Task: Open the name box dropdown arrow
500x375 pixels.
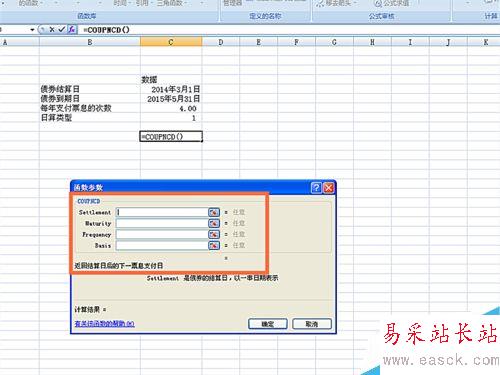Action: (32, 30)
